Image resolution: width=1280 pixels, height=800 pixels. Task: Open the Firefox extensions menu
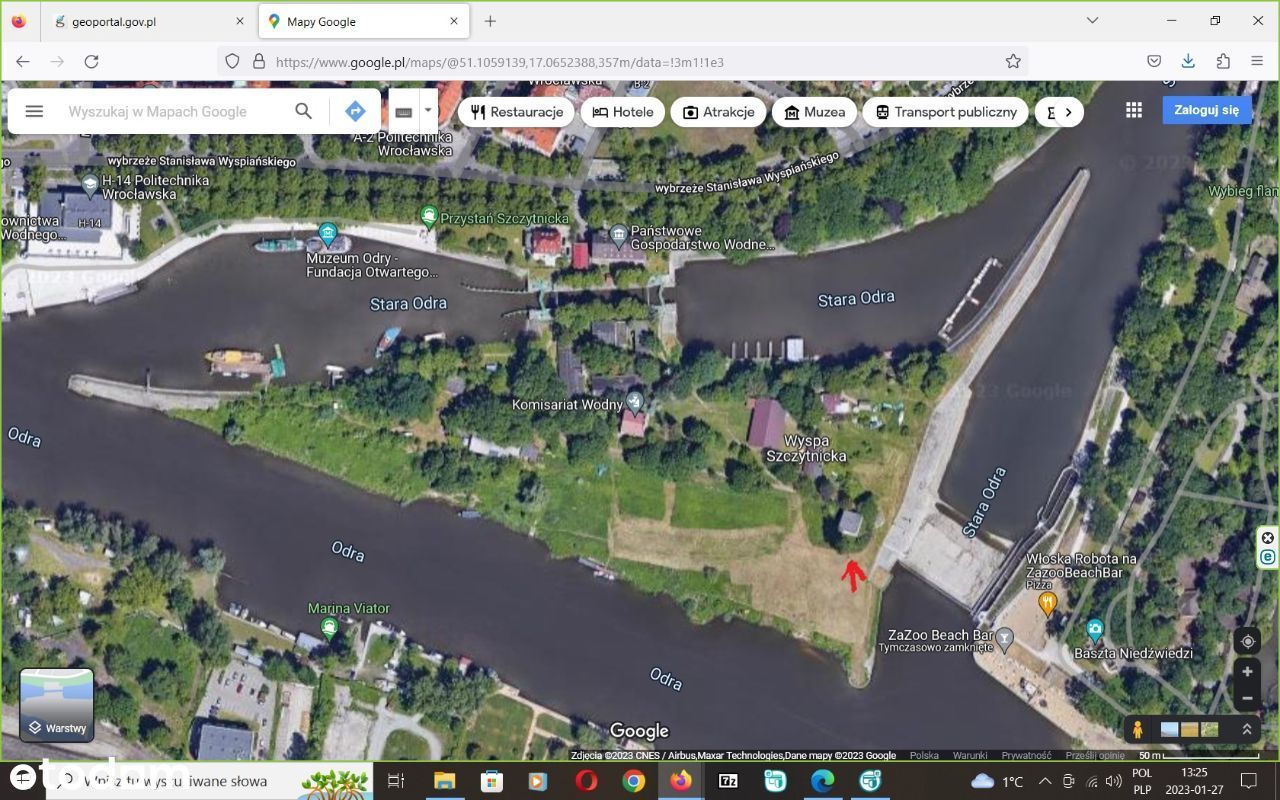pyautogui.click(x=1223, y=61)
